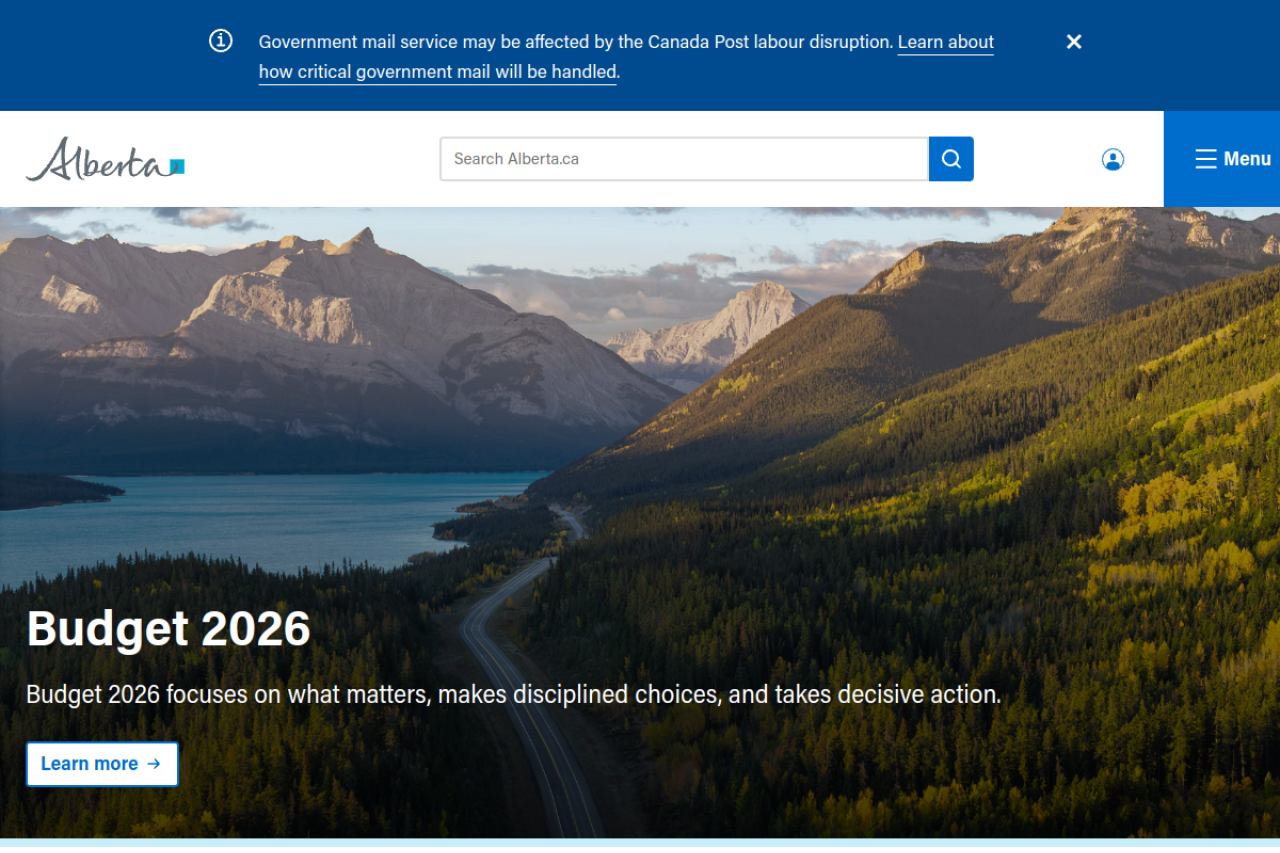Click the teal flag accent on the Alberta logo

pyautogui.click(x=177, y=166)
